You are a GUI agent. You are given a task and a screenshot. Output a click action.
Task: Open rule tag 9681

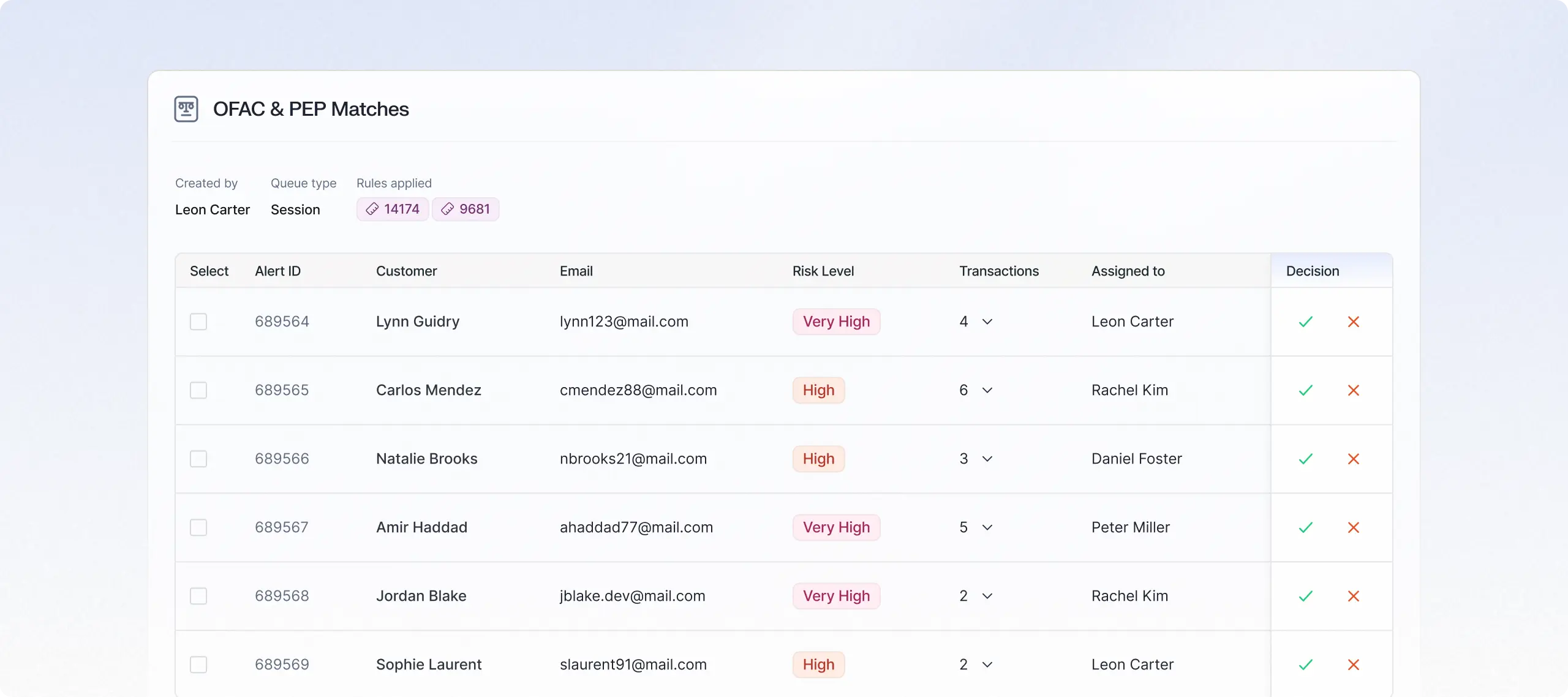click(466, 209)
